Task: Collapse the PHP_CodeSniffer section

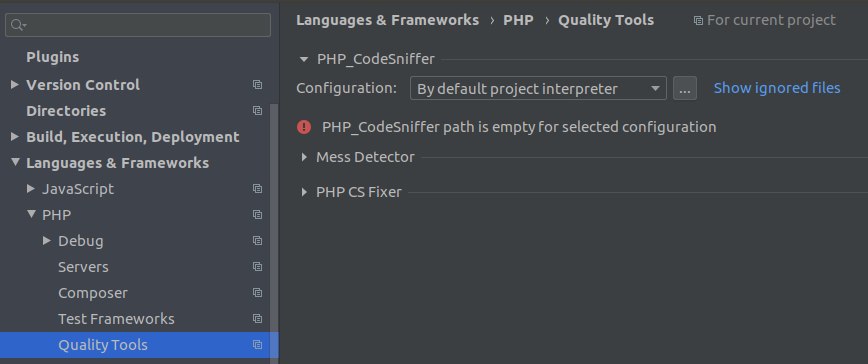Action: tap(303, 59)
